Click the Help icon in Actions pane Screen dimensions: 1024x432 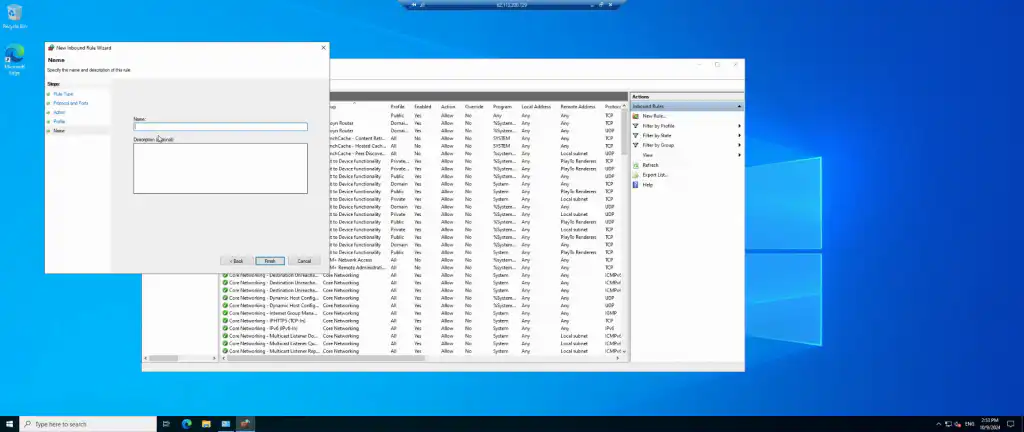pyautogui.click(x=635, y=185)
